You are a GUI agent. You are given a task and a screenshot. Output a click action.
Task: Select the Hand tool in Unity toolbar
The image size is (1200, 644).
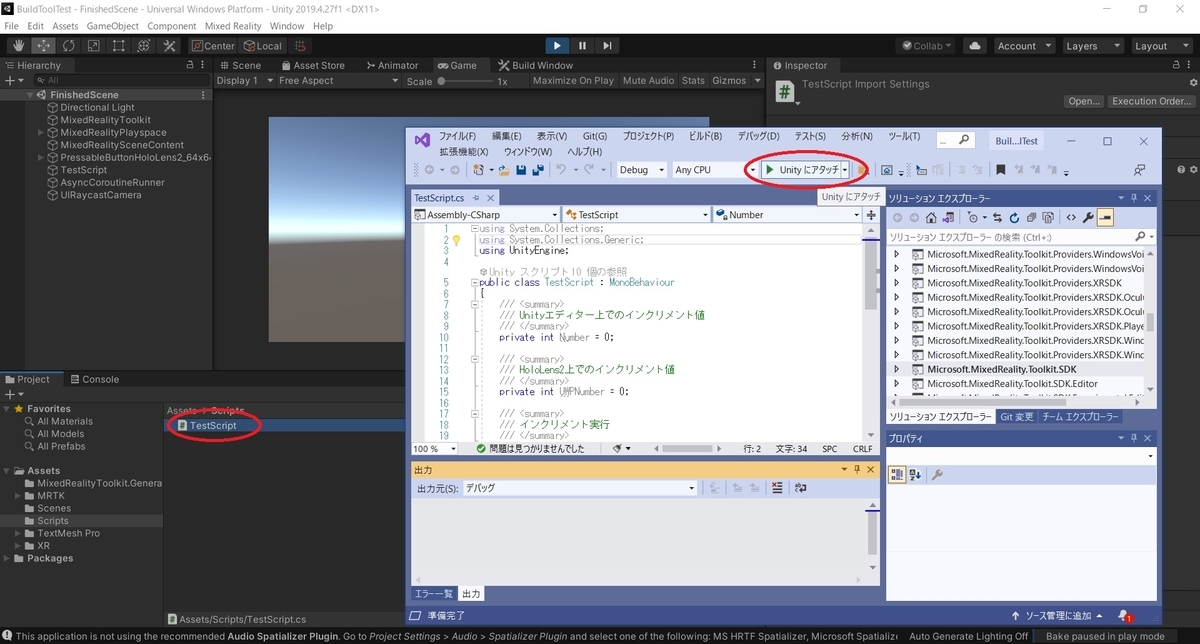[x=19, y=46]
